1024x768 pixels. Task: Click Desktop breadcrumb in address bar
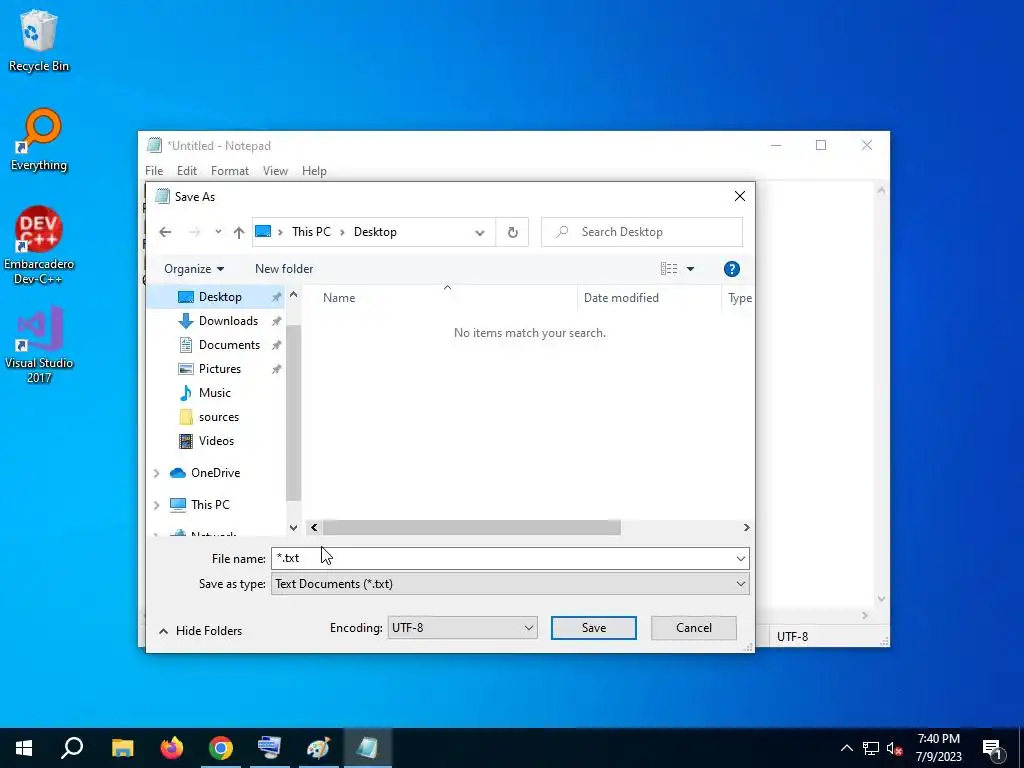(375, 232)
